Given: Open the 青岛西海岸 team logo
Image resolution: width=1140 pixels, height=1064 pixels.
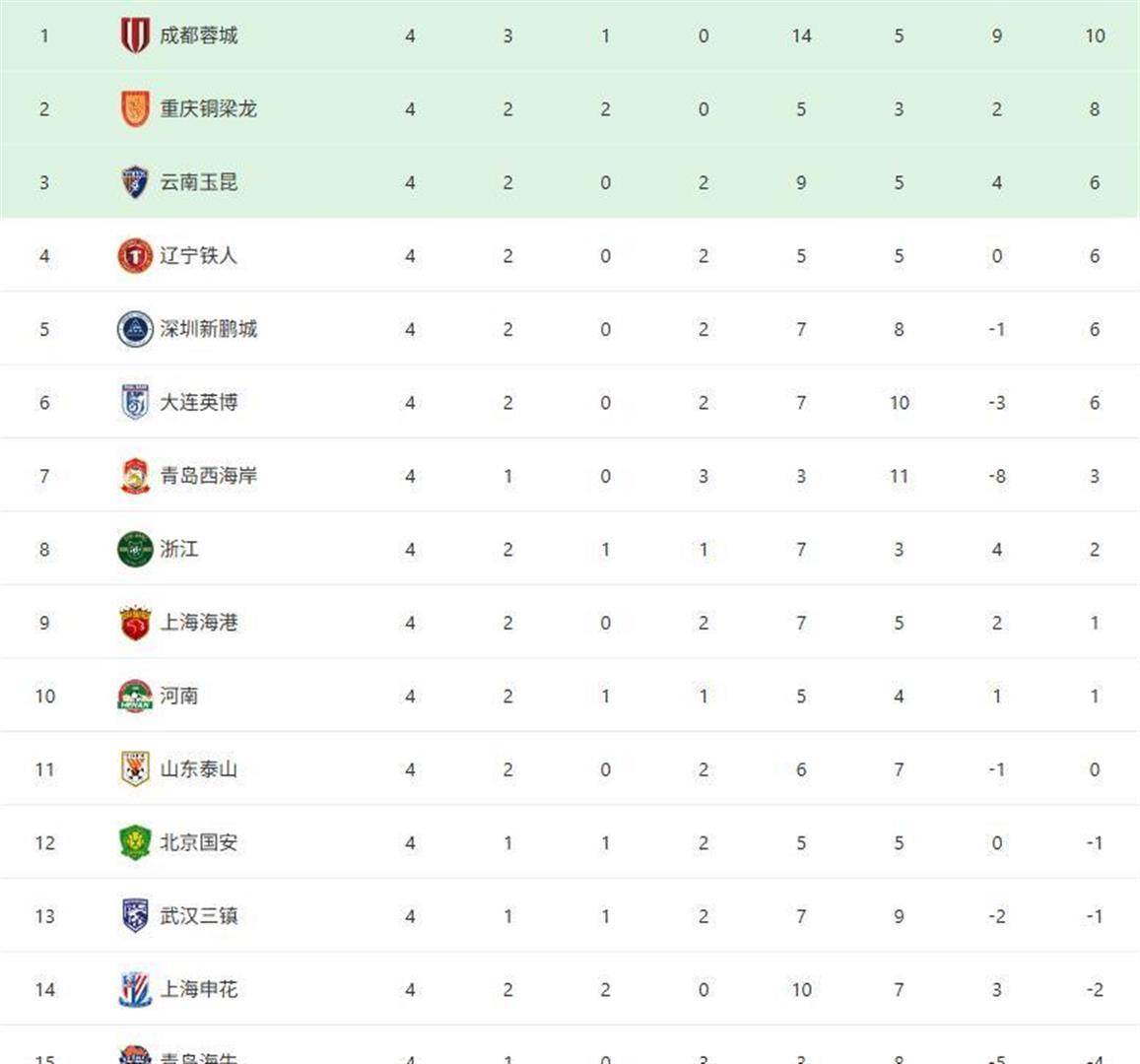Looking at the screenshot, I should (x=135, y=476).
